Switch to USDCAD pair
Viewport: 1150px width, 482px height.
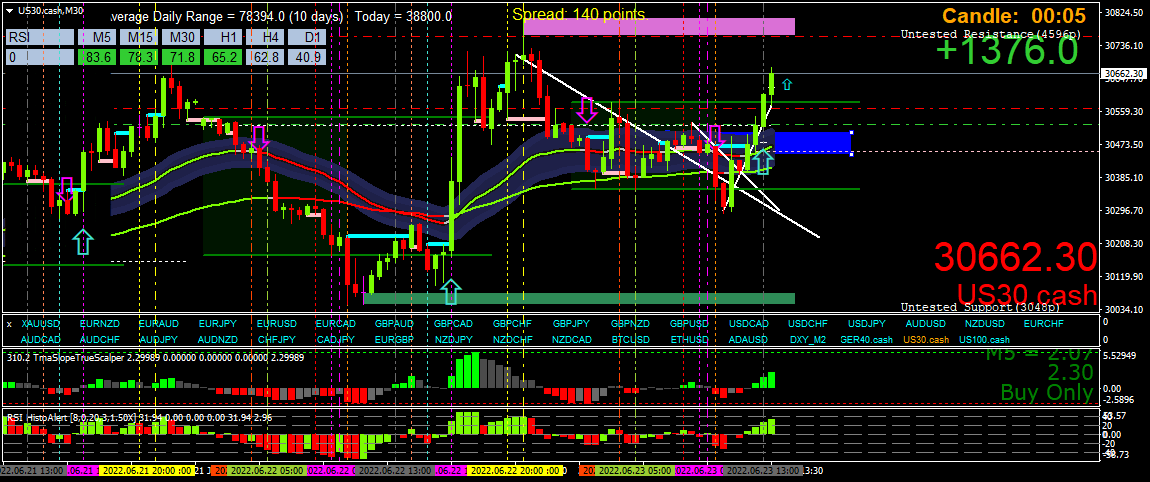click(x=748, y=324)
